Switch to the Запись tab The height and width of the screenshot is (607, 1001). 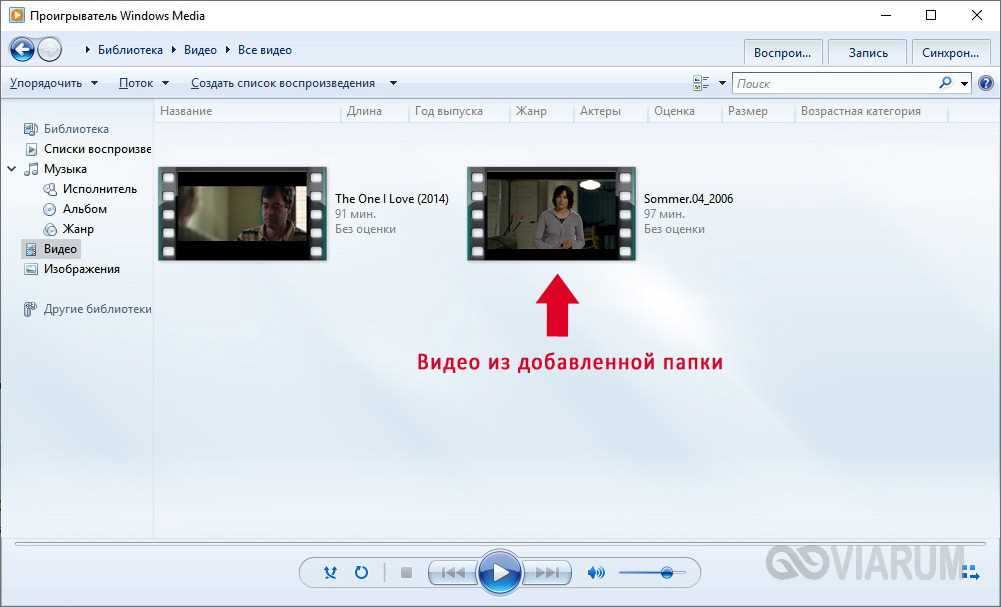pos(868,52)
